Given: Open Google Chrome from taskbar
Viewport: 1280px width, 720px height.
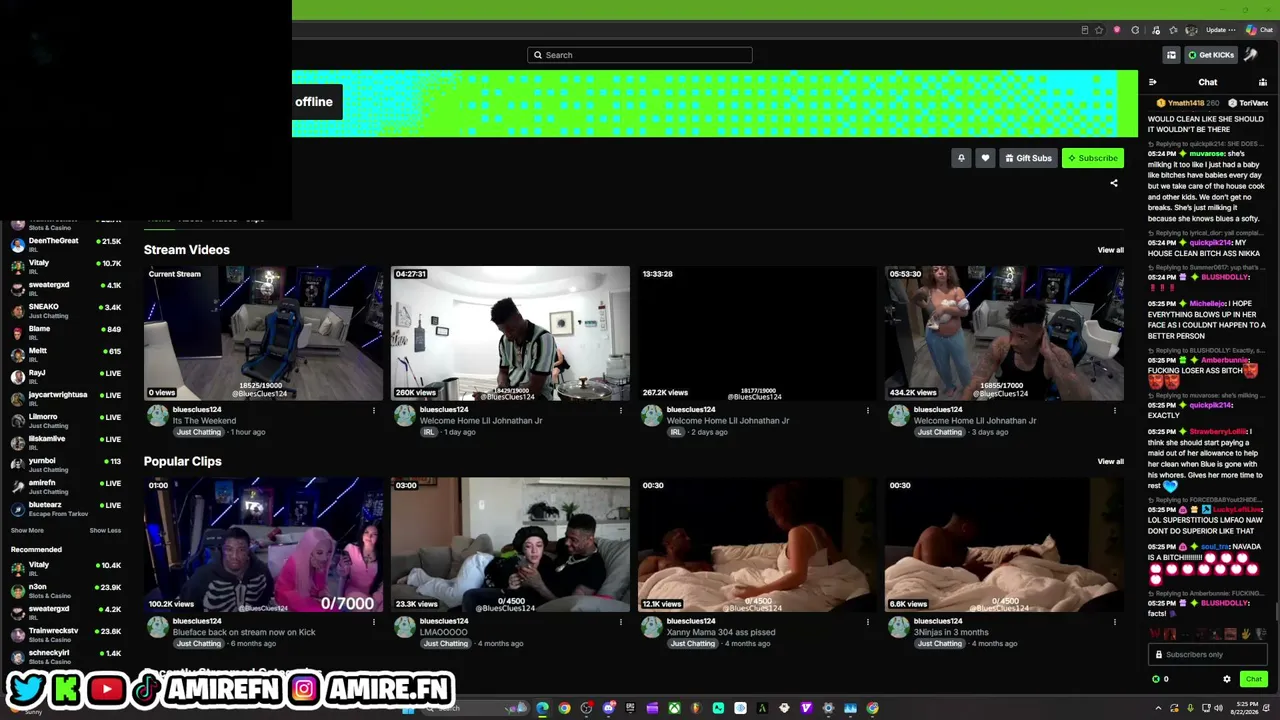Looking at the screenshot, I should pos(564,708).
